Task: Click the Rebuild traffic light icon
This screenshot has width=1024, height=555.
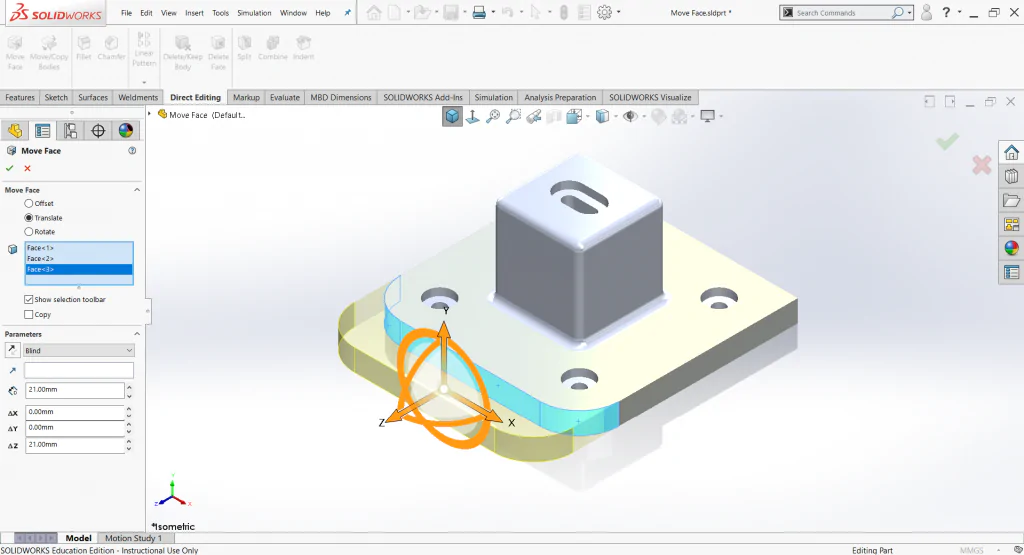Action: click(564, 12)
